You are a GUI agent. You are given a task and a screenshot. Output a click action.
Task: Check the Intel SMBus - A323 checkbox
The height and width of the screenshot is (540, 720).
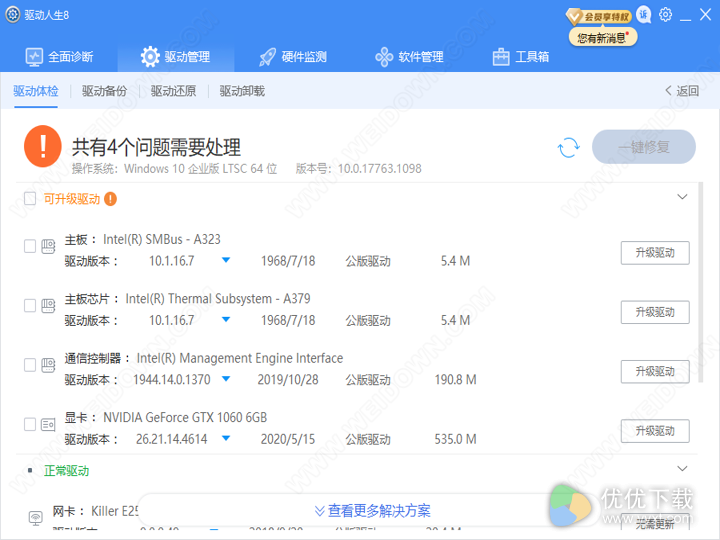coord(30,246)
